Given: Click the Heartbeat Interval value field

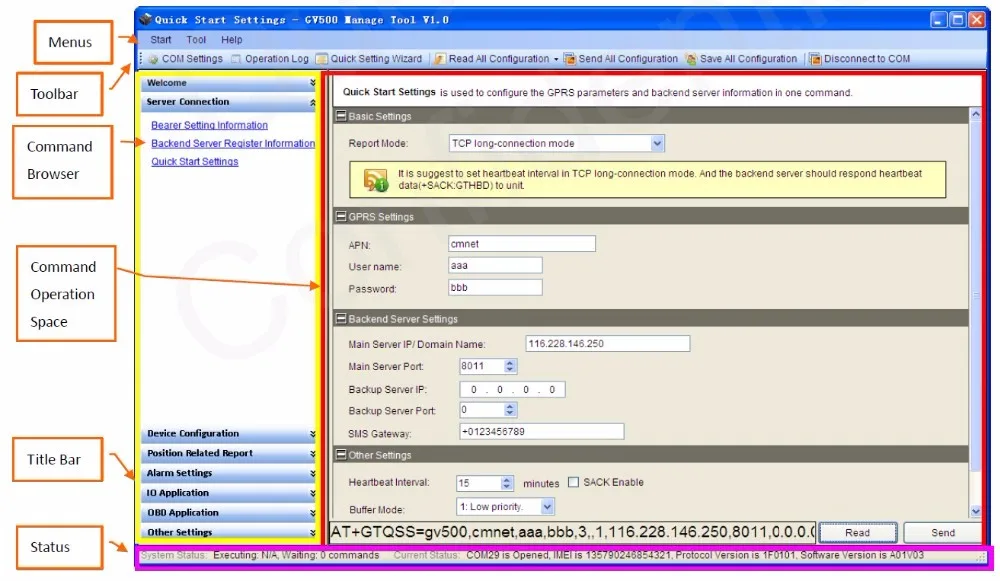Looking at the screenshot, I should (x=479, y=483).
